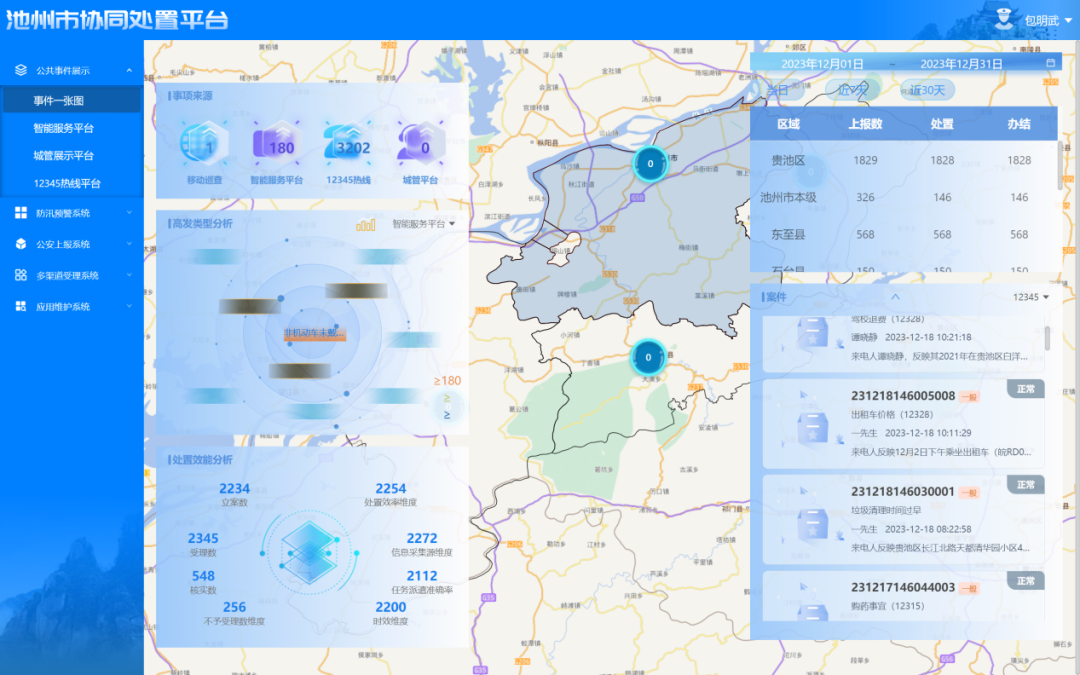Image resolution: width=1080 pixels, height=675 pixels.
Task: Open case 231218146030001 about 垃圾清理时间过早
Action: (903, 492)
